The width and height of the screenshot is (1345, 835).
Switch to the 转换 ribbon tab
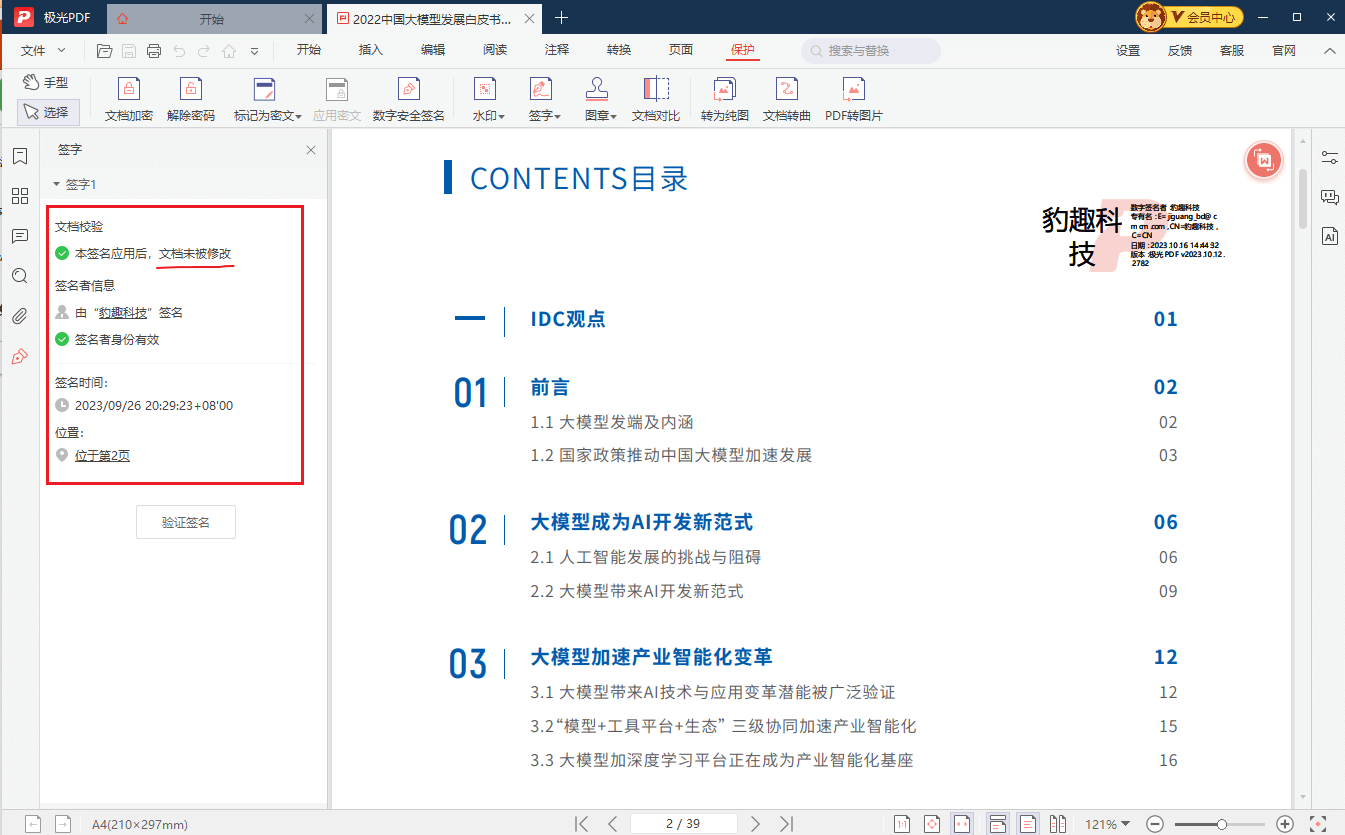pyautogui.click(x=618, y=47)
